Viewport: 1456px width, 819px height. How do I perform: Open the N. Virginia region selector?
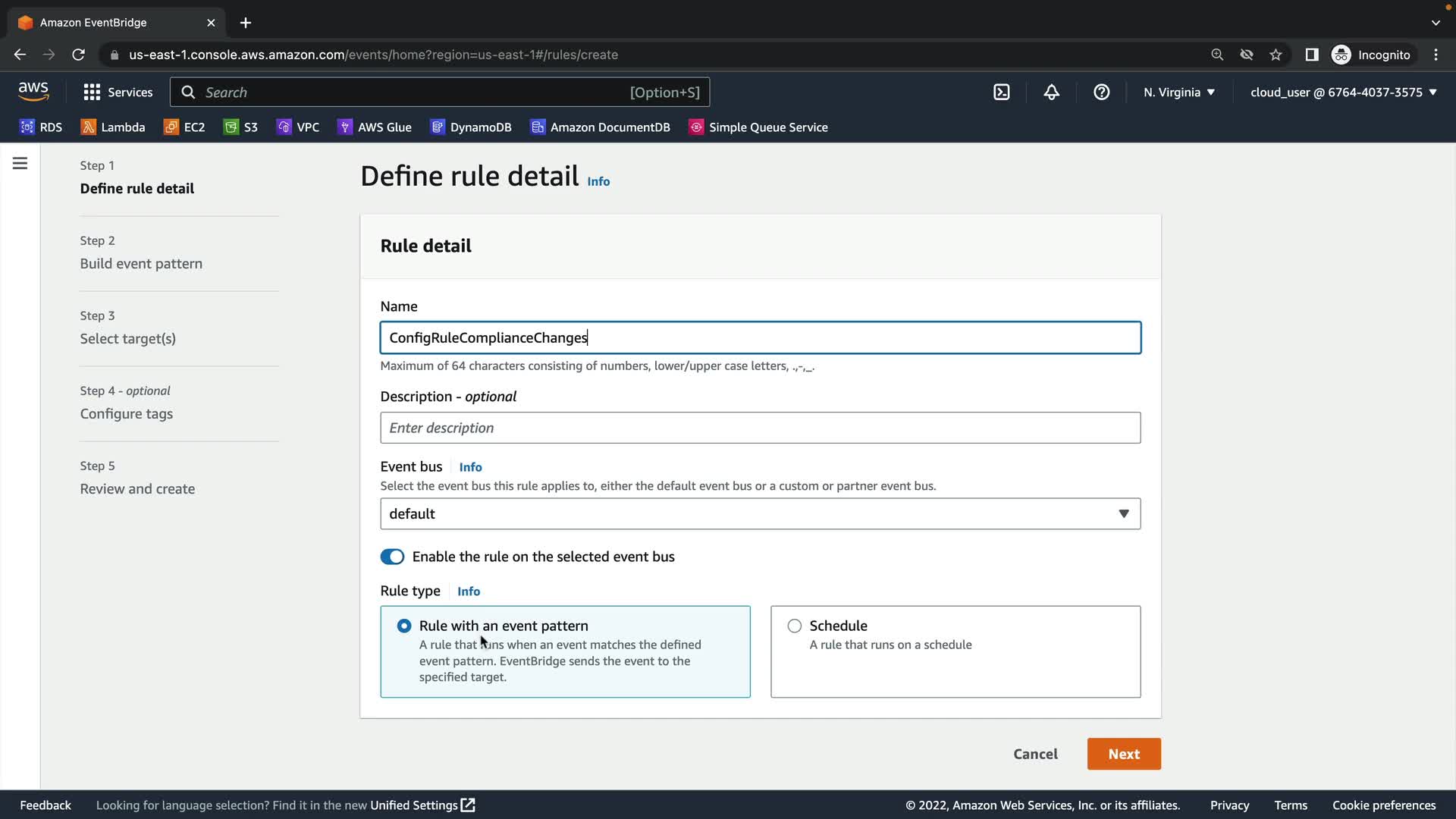[1178, 93]
